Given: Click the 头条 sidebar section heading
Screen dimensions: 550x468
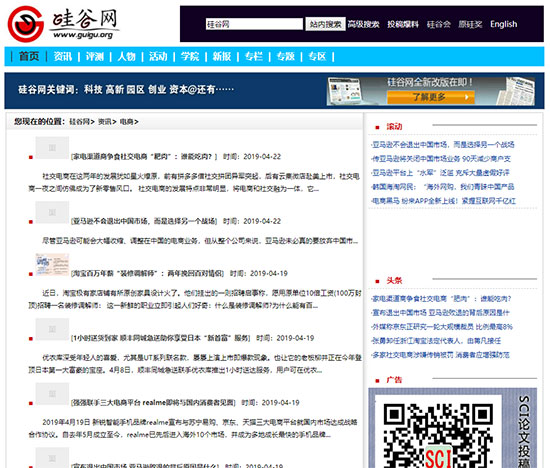Looking at the screenshot, I should click(x=394, y=281).
